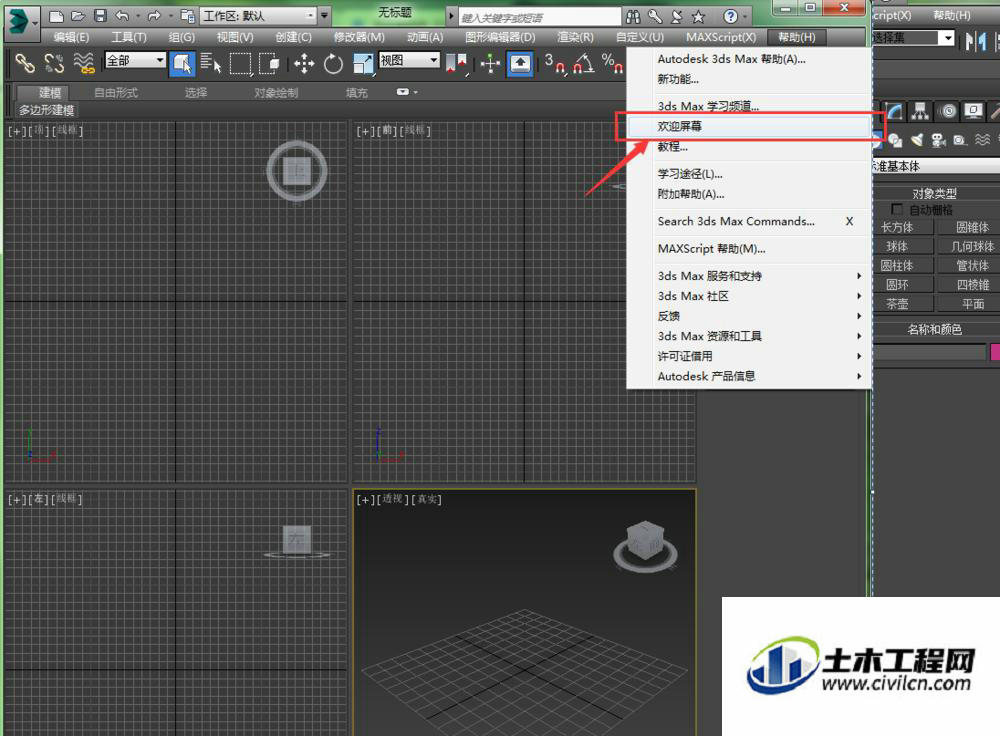Toggle the Percent Snap button
1000x736 pixels.
[612, 64]
